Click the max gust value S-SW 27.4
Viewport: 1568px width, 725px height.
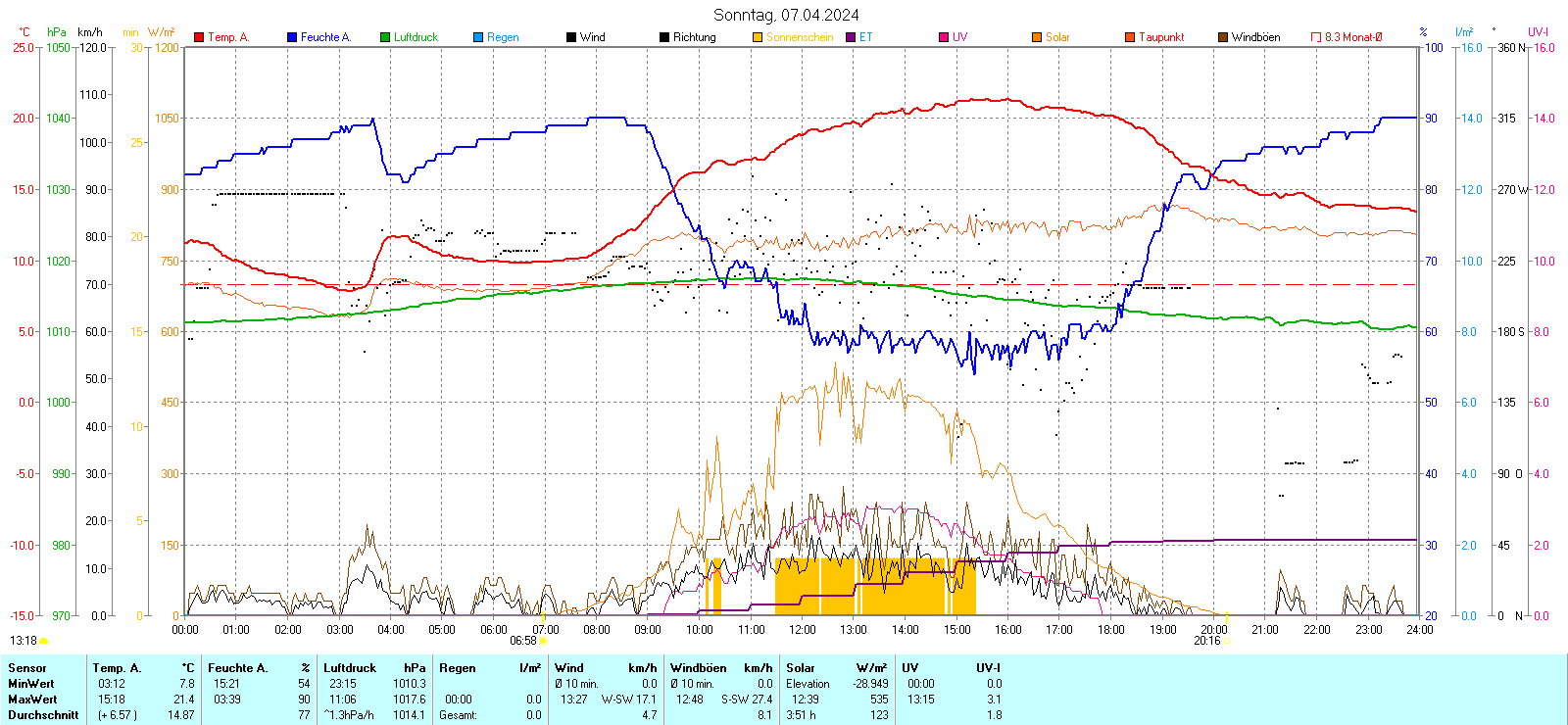(747, 700)
